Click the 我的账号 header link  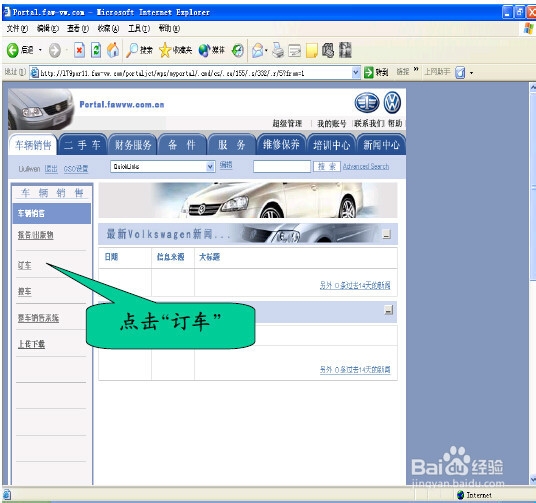[331, 123]
